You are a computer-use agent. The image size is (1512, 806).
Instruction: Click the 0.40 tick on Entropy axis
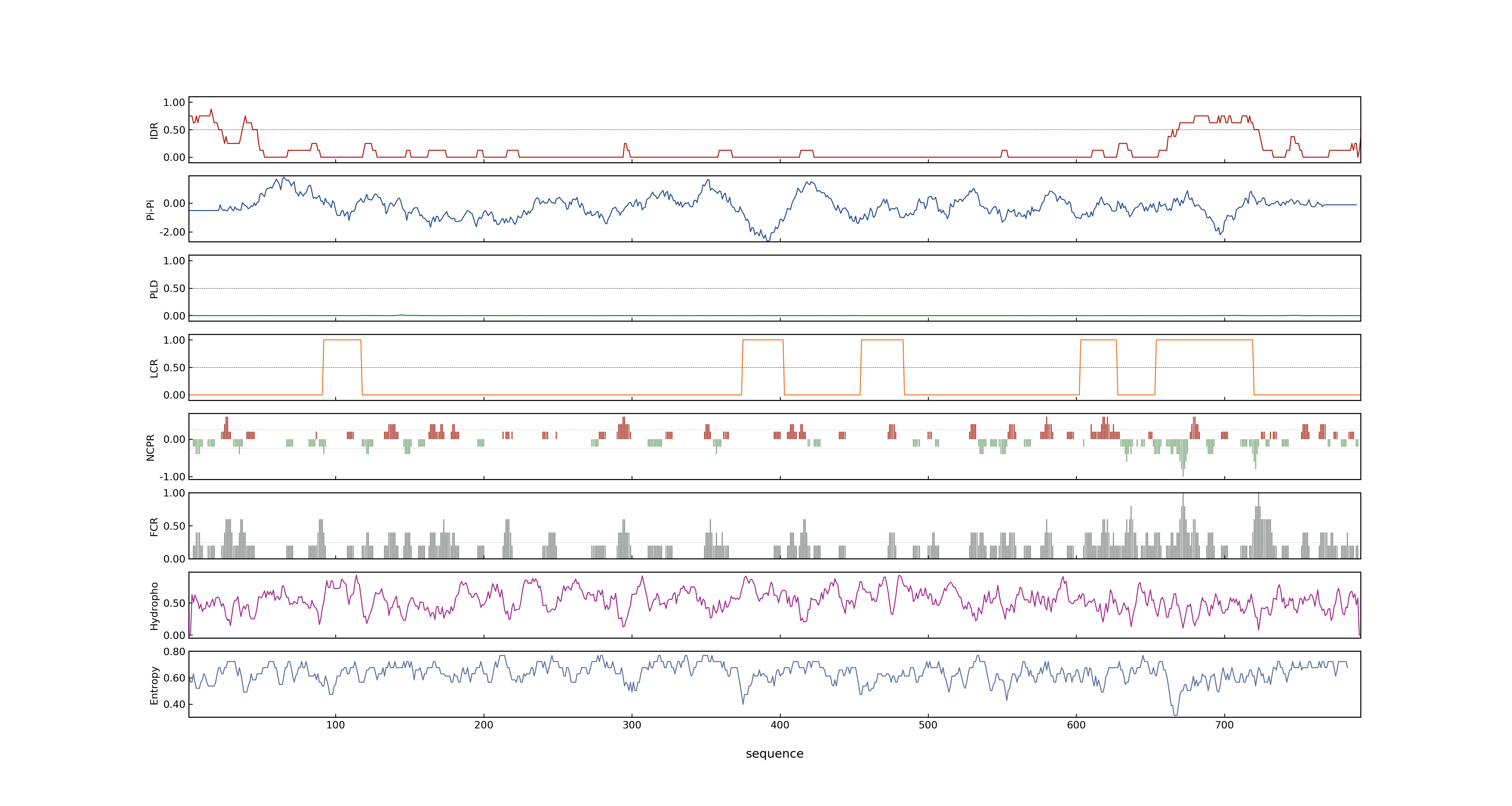[x=174, y=704]
